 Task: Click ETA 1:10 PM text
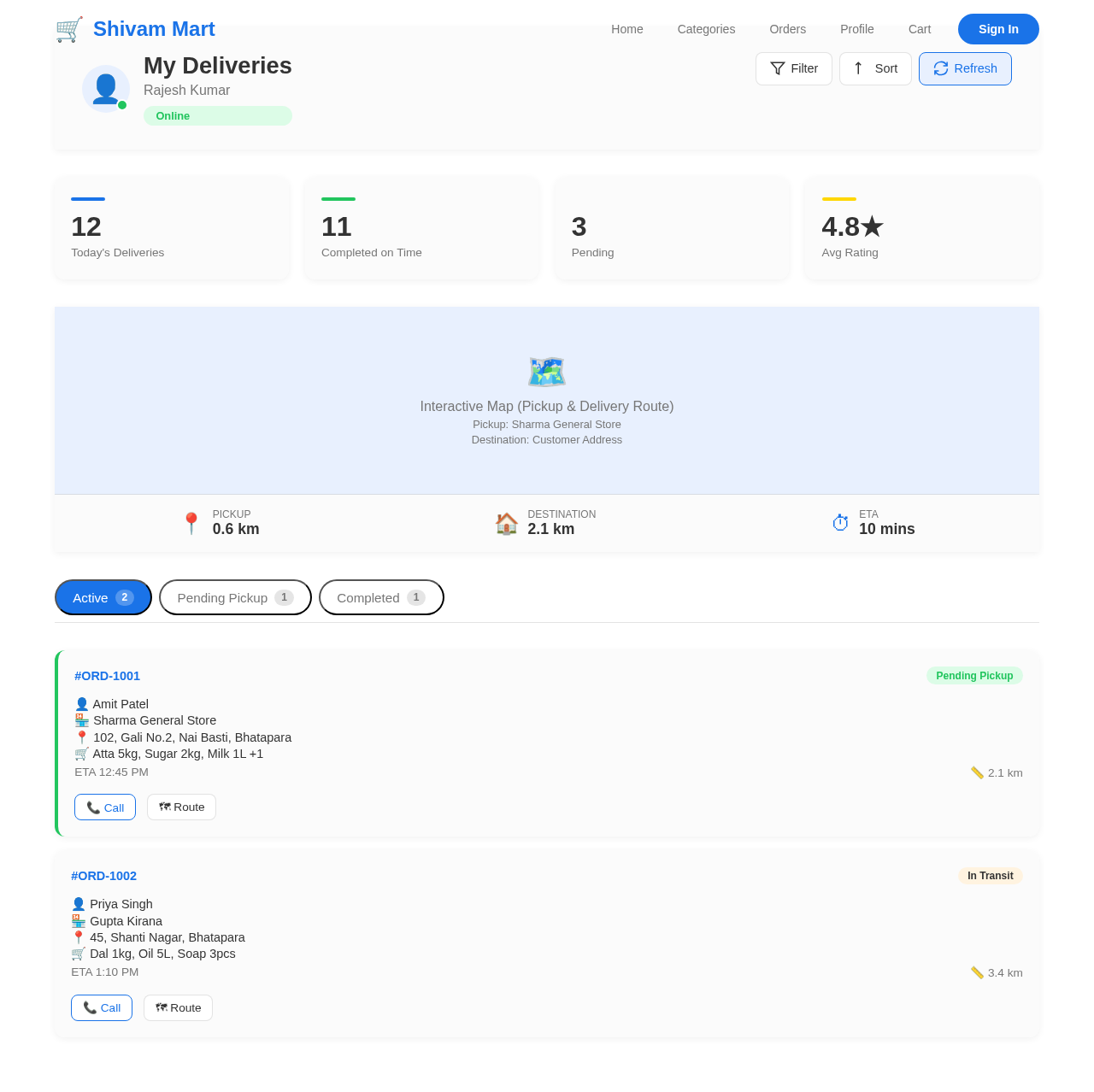pyautogui.click(x=104, y=972)
